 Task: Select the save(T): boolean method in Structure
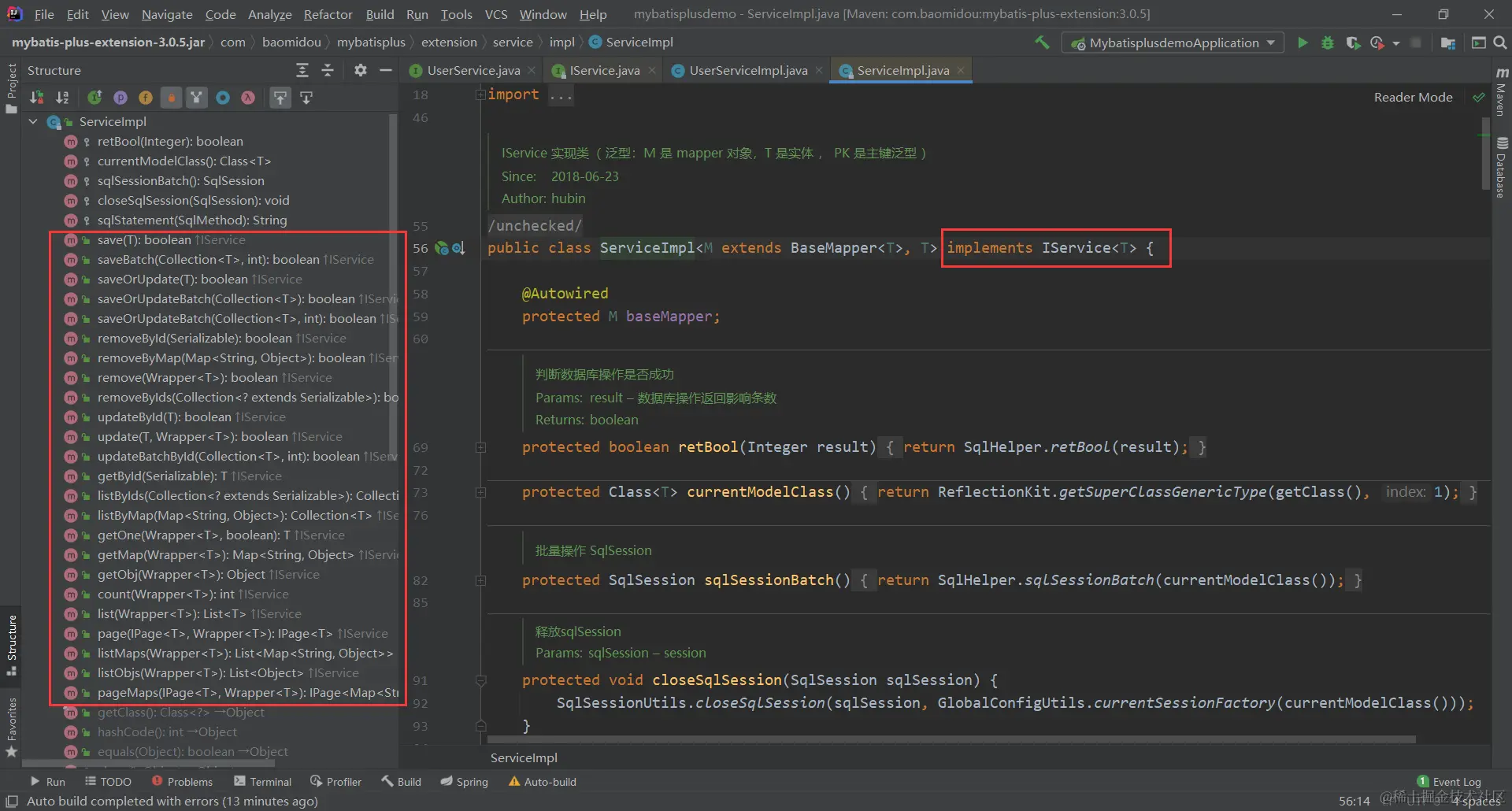click(x=144, y=240)
